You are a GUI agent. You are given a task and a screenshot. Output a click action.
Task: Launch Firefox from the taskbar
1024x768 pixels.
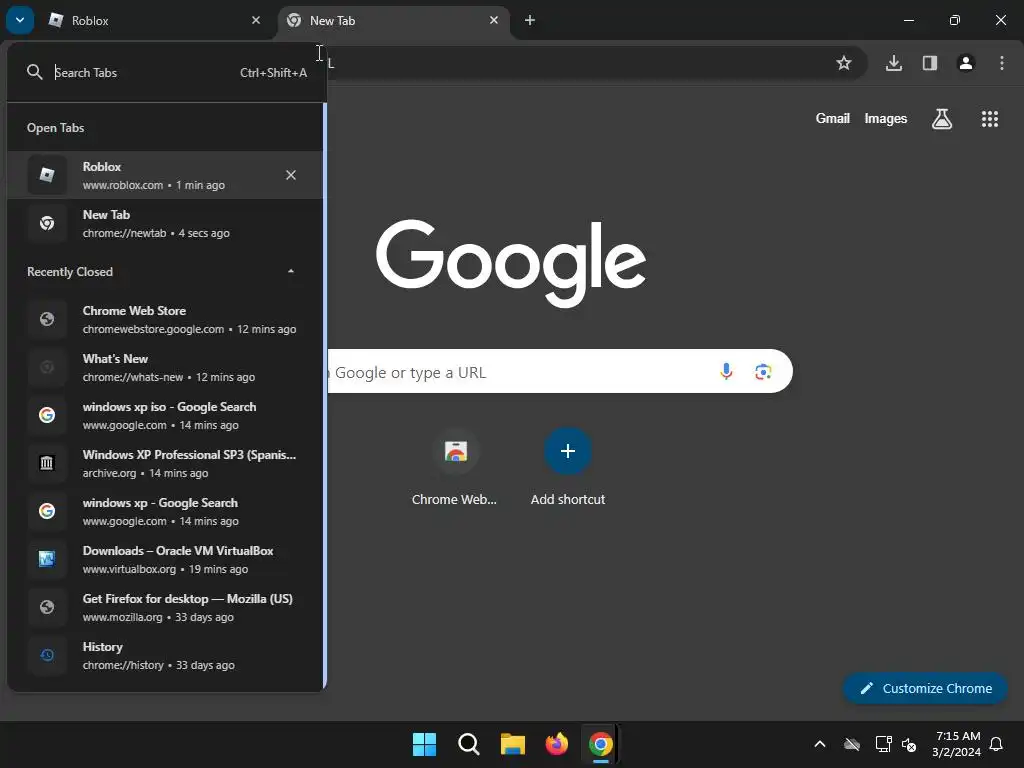coord(556,744)
